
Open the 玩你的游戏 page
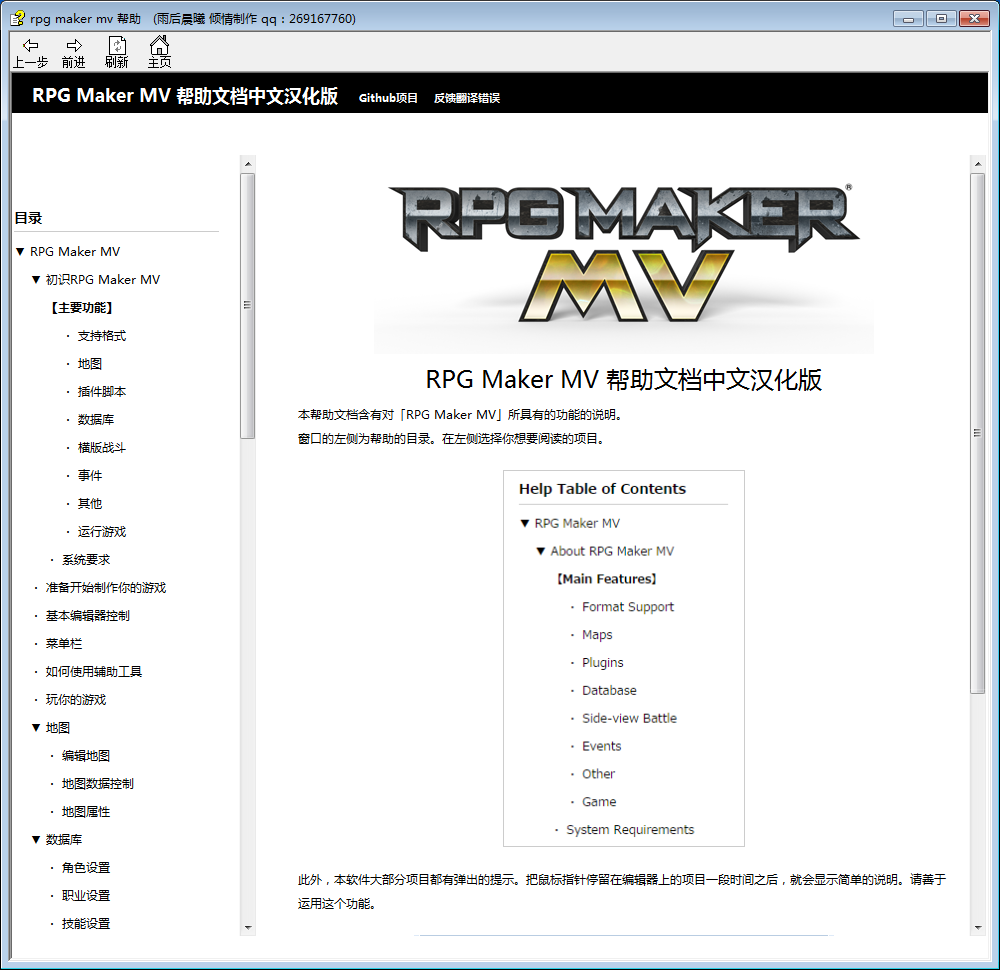pos(76,700)
